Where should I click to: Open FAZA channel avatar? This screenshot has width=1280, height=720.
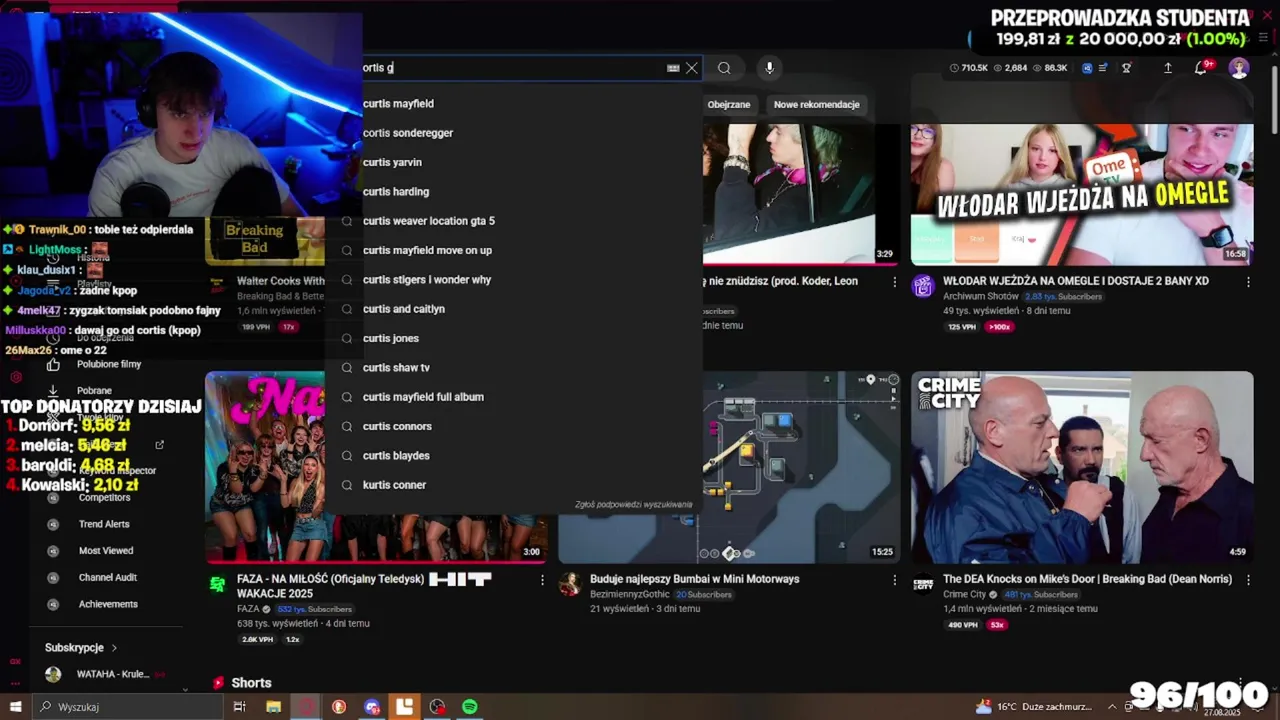(x=217, y=584)
